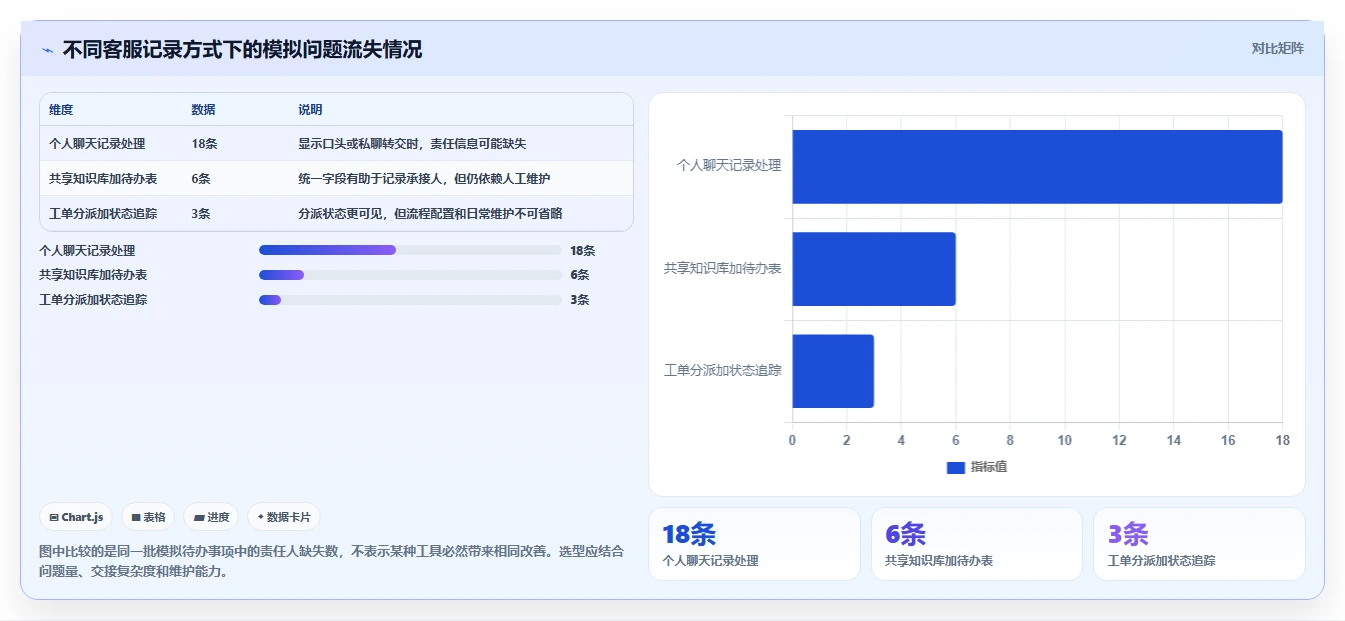Screen dimensions: 1345x621
Task: Click description starting 分派状态更可见
Action: pos(430,213)
